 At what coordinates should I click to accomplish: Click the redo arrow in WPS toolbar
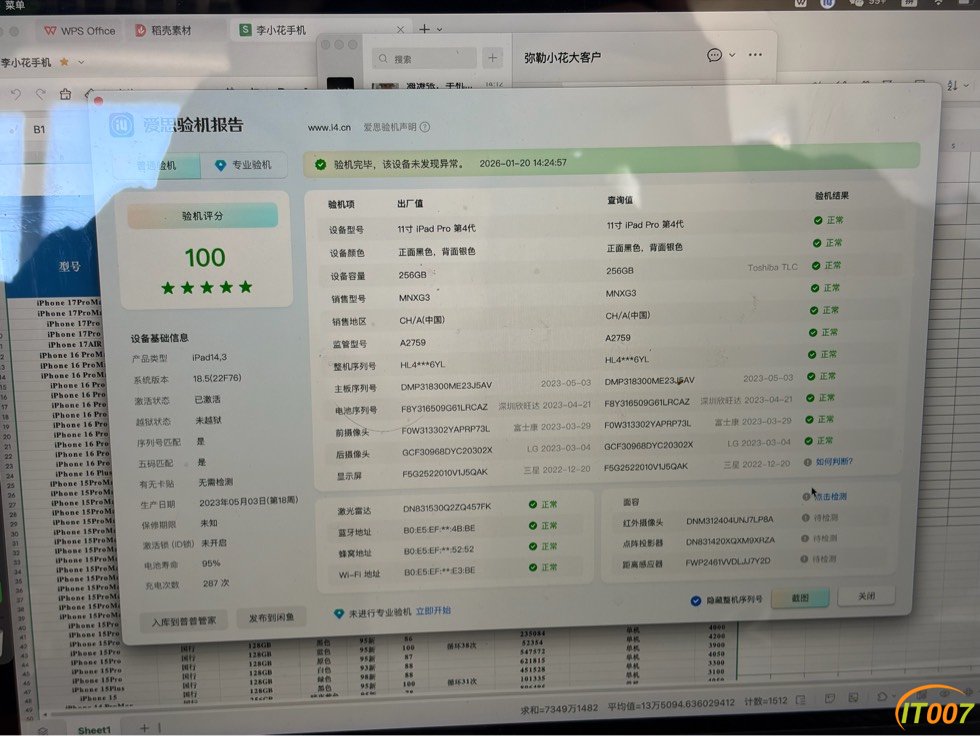[41, 94]
